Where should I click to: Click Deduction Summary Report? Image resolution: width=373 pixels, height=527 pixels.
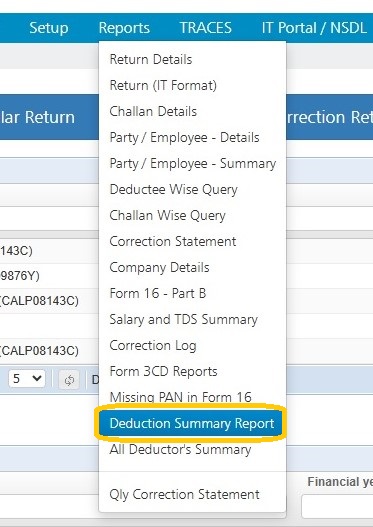[192, 423]
